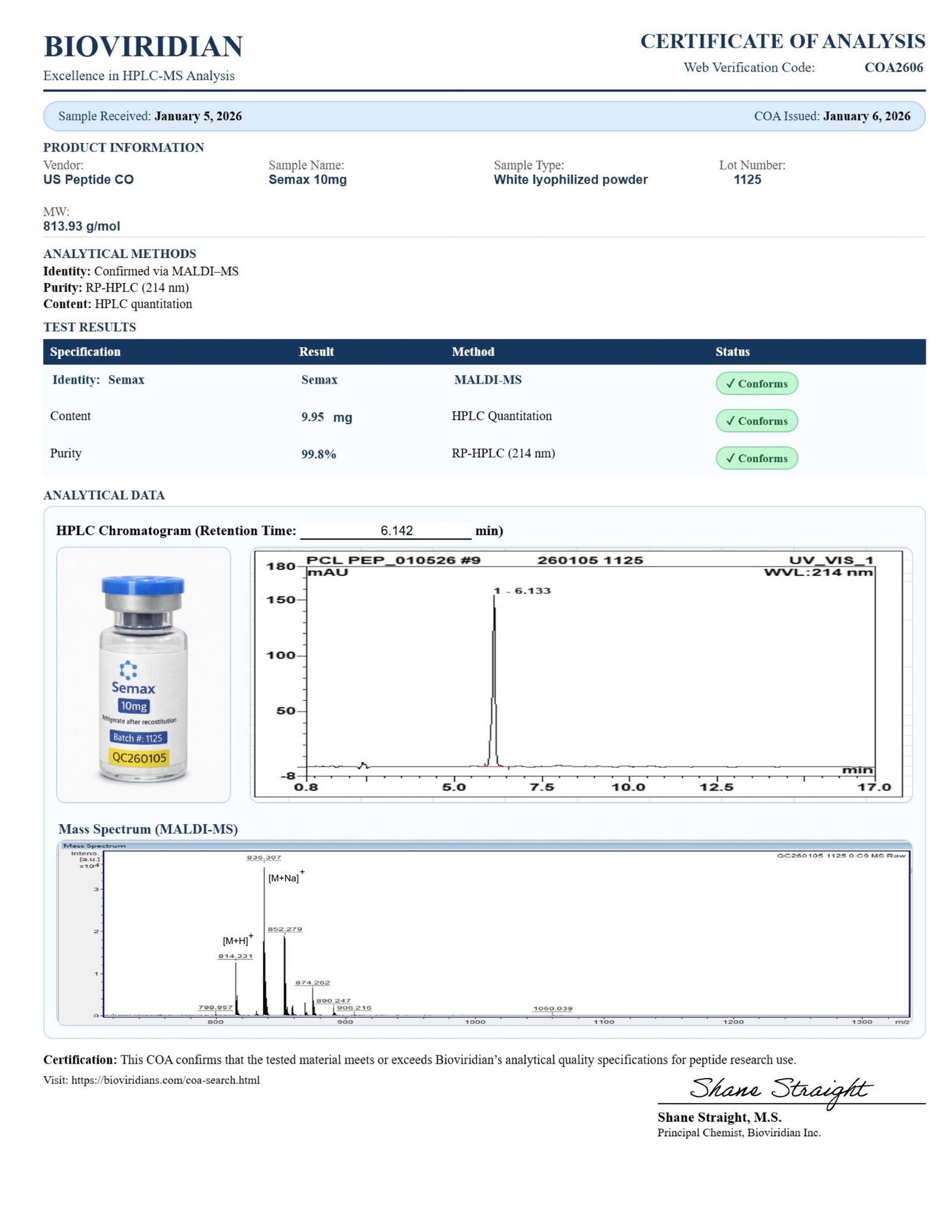Click the yellow QC260105 label on vial
The image size is (952, 1232).
click(139, 758)
